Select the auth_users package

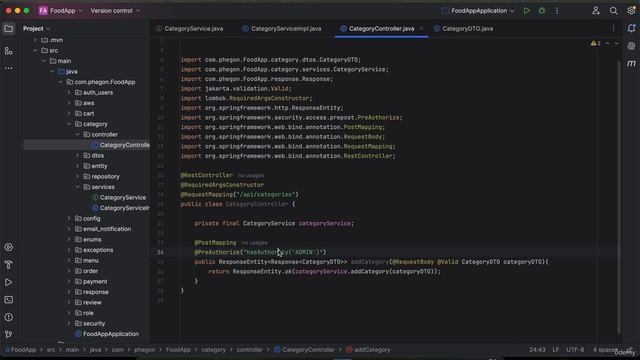pos(98,93)
